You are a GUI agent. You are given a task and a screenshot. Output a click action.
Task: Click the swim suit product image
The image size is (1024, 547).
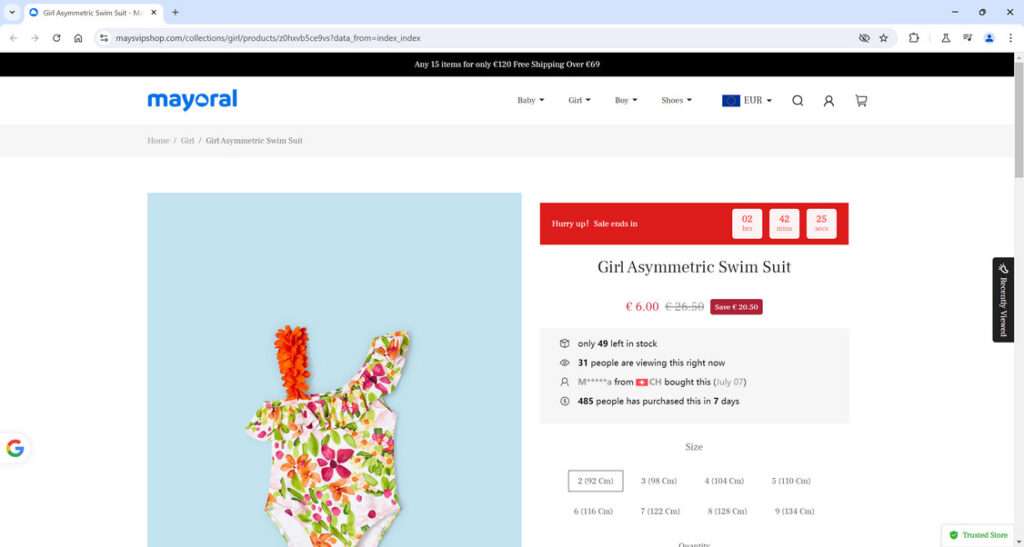334,369
